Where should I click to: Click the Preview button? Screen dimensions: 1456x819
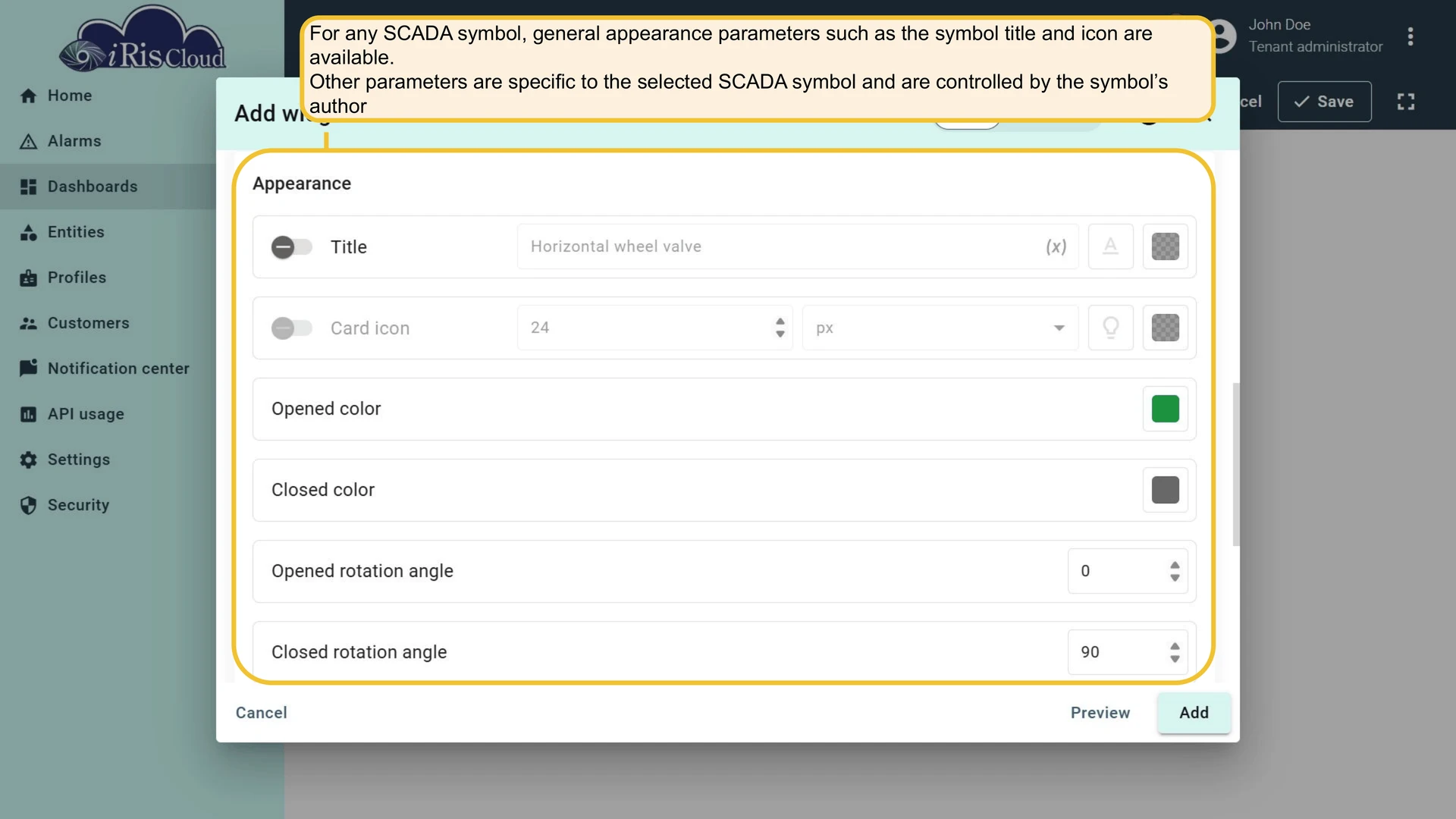(x=1100, y=713)
